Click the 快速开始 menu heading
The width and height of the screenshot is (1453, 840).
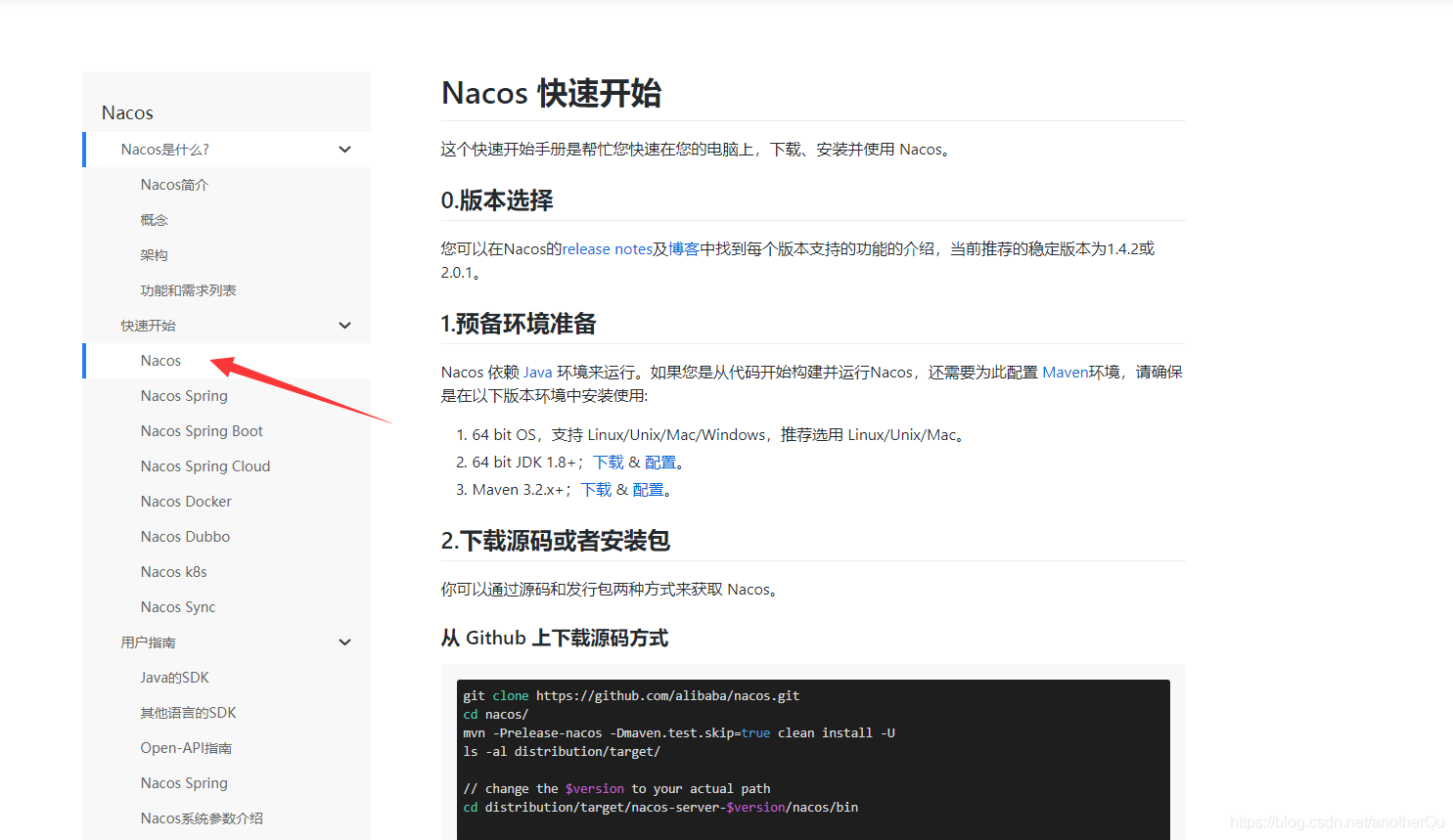point(149,326)
